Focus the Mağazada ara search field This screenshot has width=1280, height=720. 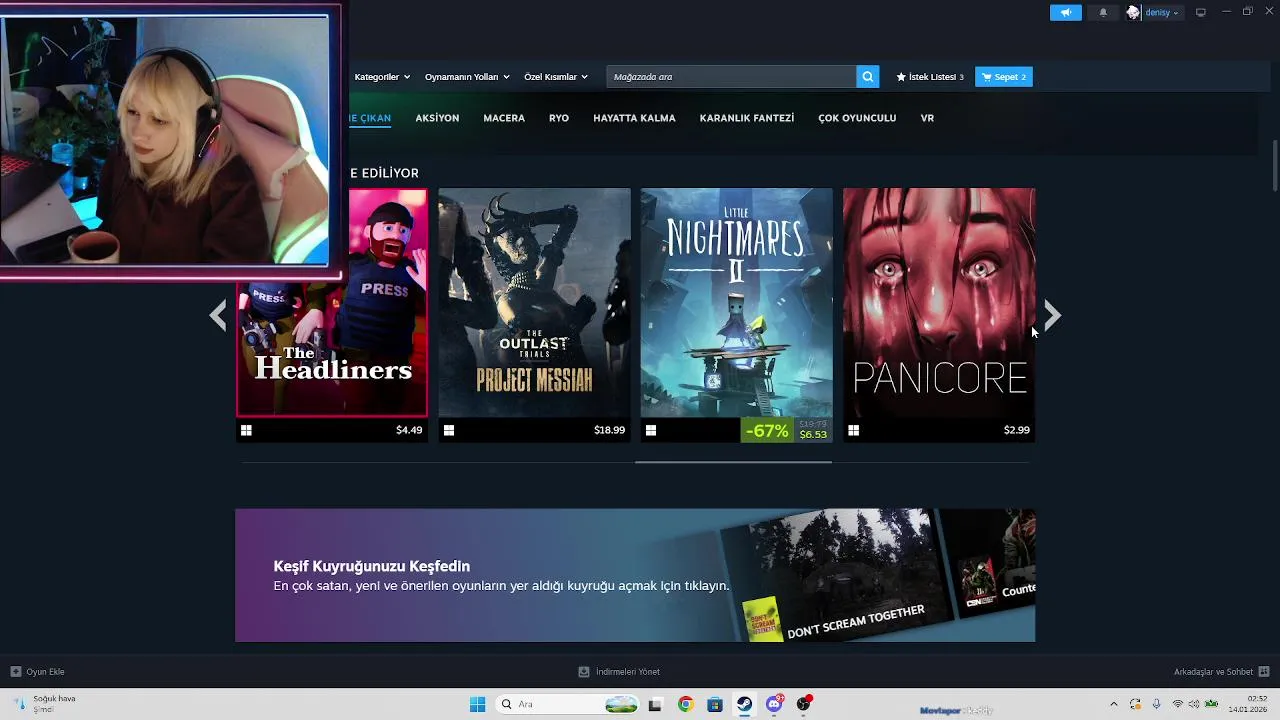point(731,77)
